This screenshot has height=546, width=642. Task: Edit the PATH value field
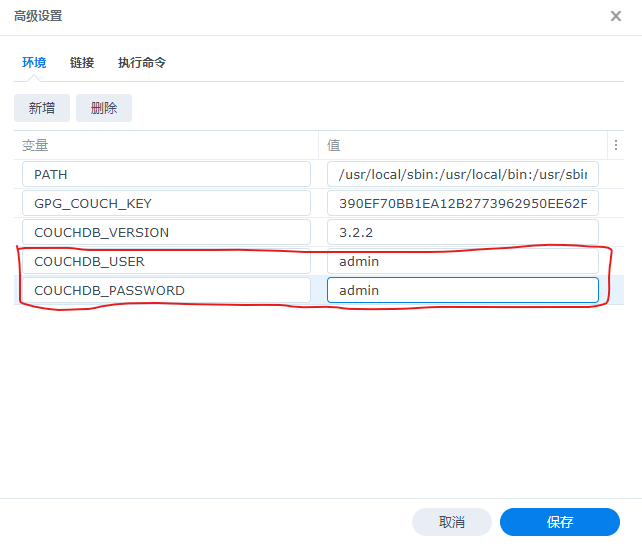(x=462, y=175)
